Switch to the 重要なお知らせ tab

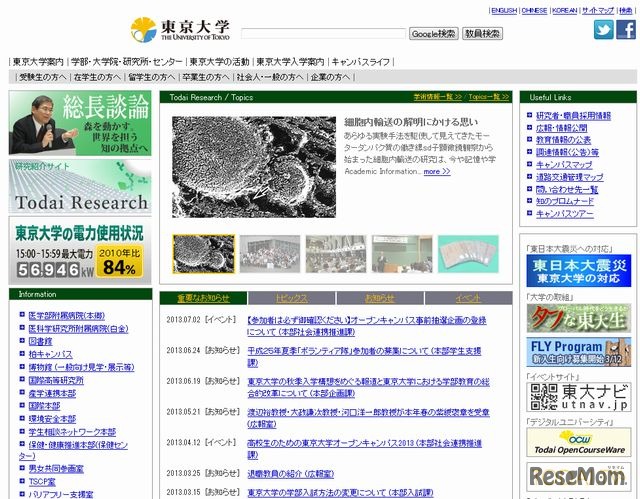203,298
